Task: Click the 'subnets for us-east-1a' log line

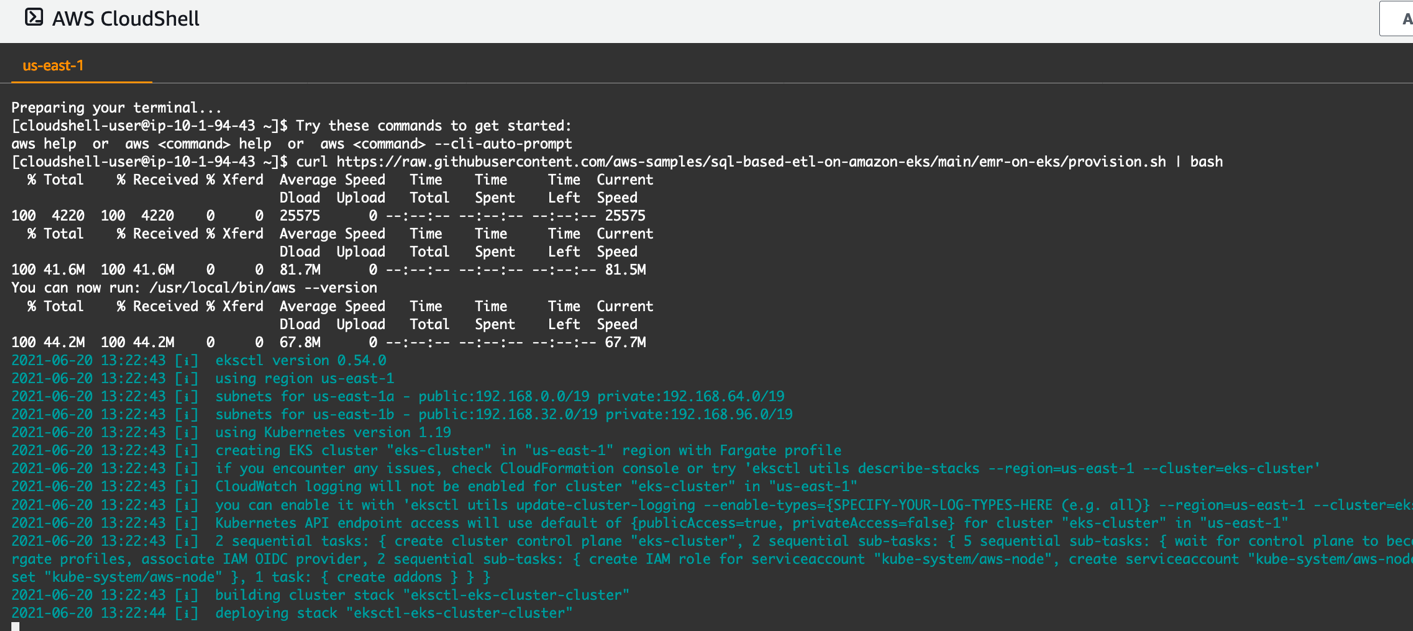Action: 398,396
